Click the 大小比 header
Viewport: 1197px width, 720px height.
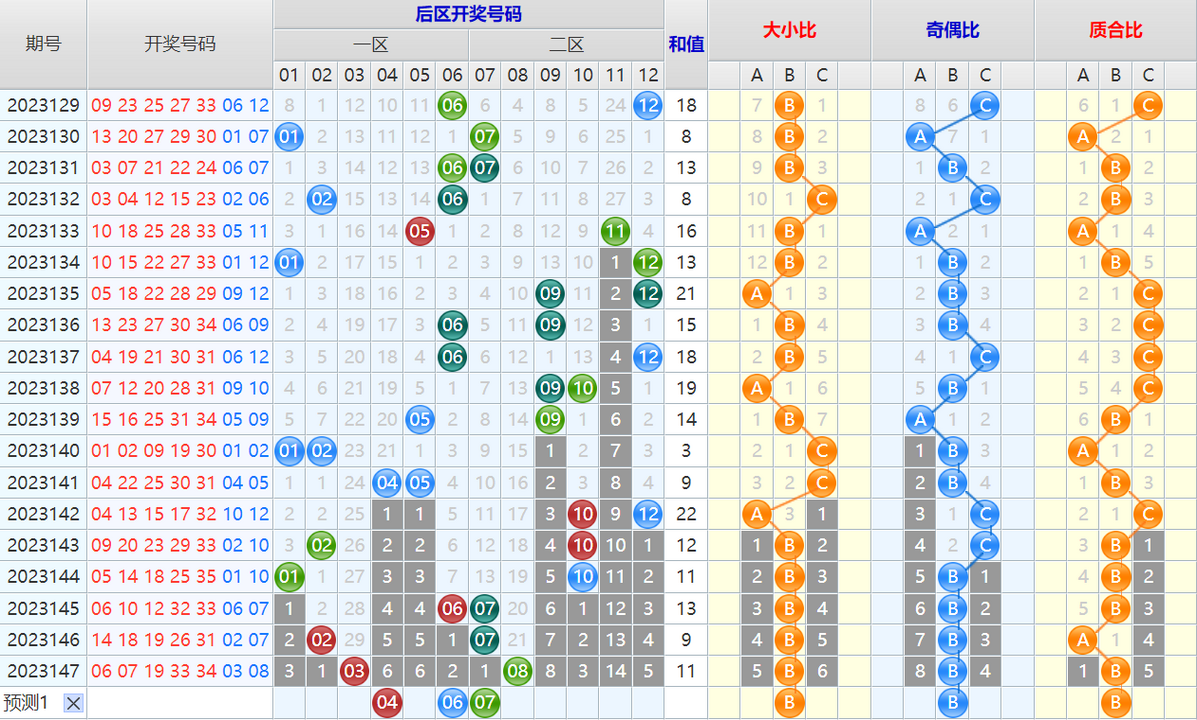click(x=789, y=31)
